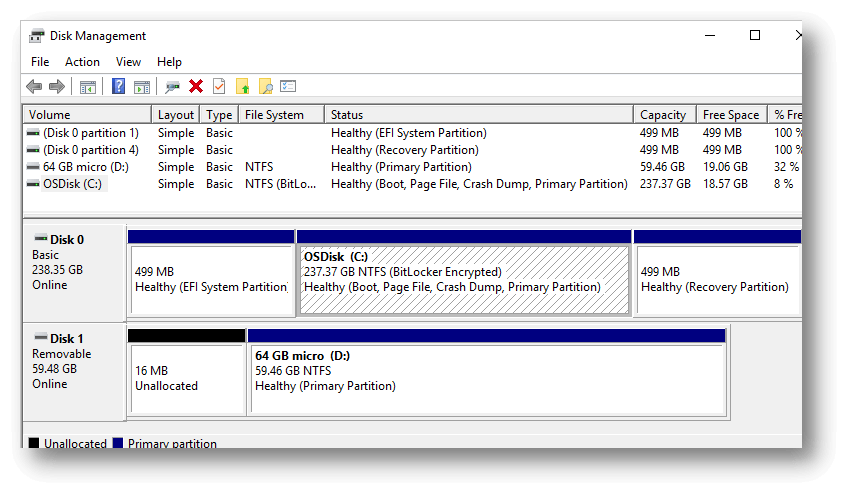This screenshot has height=495, width=848.
Task: Click drive icon beside (Disk 0 partition 4)
Action: (33, 150)
